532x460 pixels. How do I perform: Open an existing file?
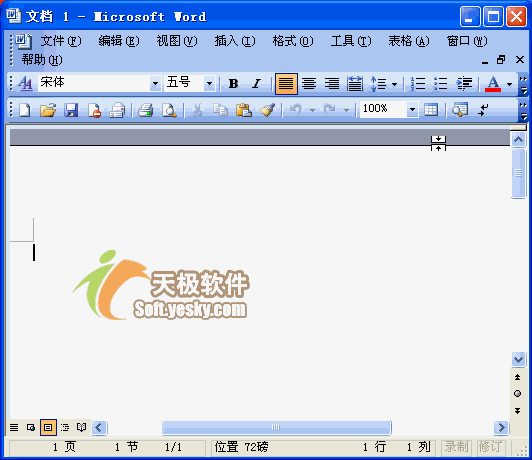(x=48, y=110)
